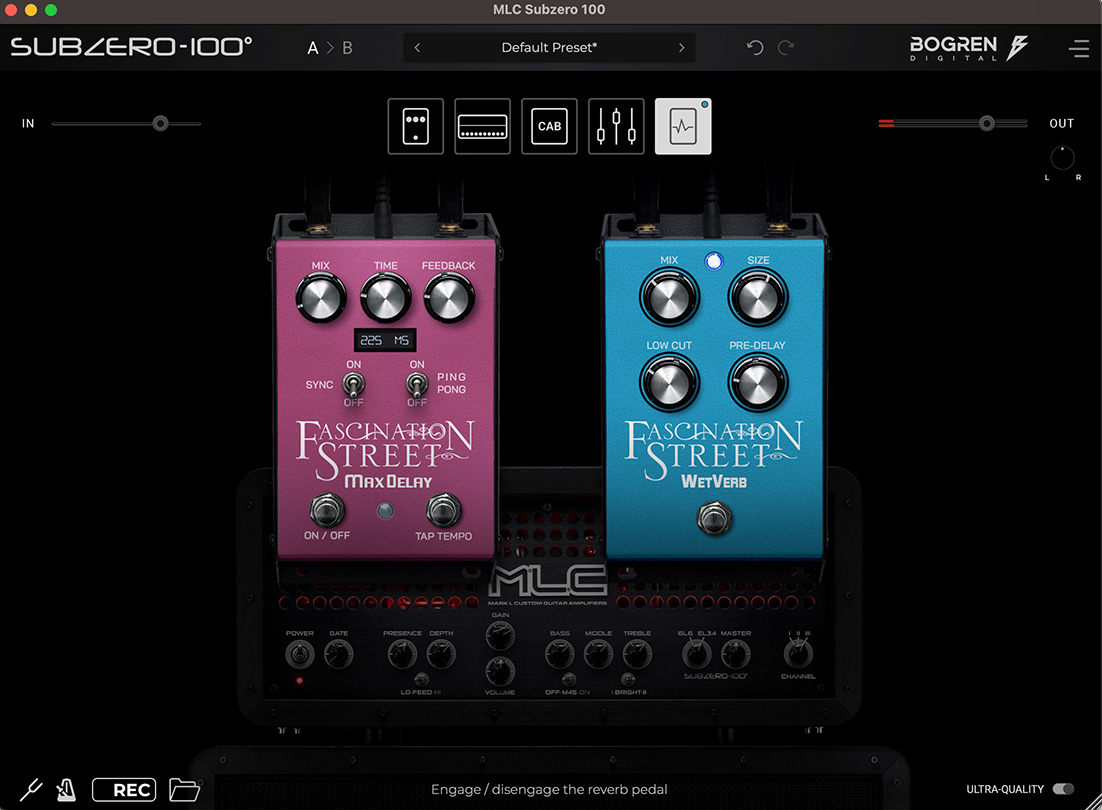Open the equalizer faders section icon
This screenshot has height=810, width=1102.
pyautogui.click(x=616, y=126)
